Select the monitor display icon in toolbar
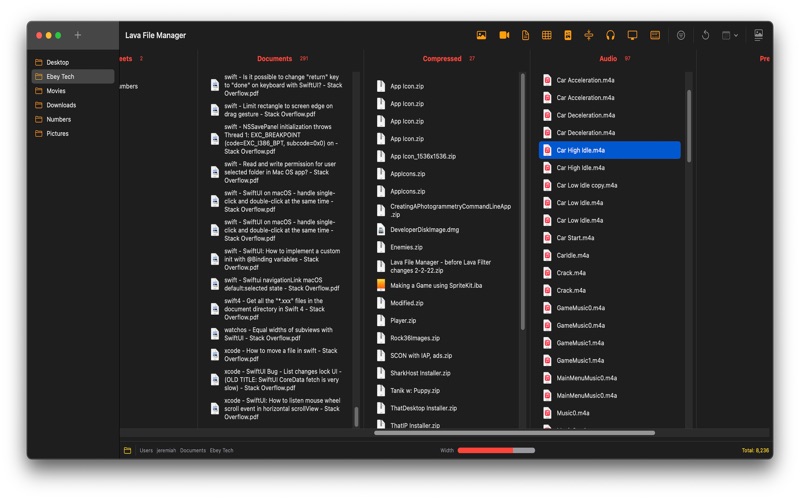Screen dimensions: 800x500 click(632, 35)
